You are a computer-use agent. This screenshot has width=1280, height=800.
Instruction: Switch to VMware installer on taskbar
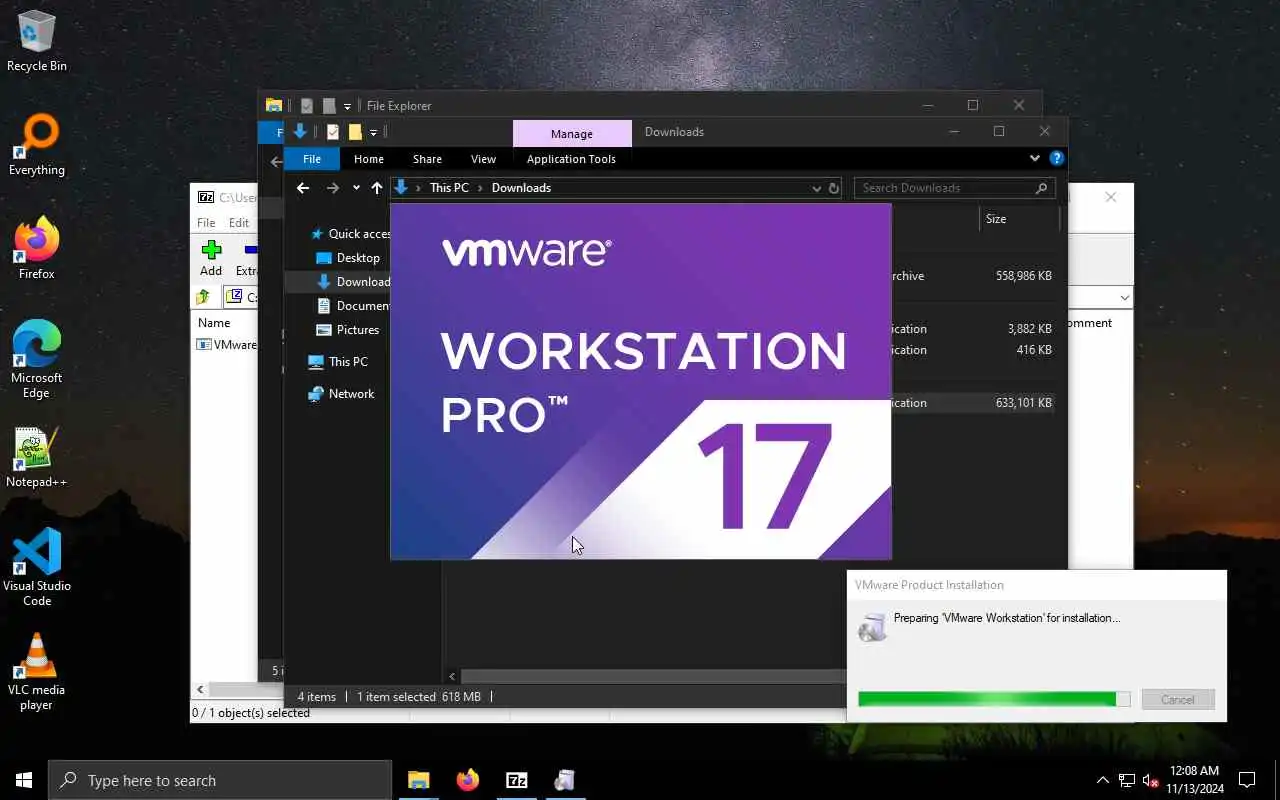(x=565, y=780)
